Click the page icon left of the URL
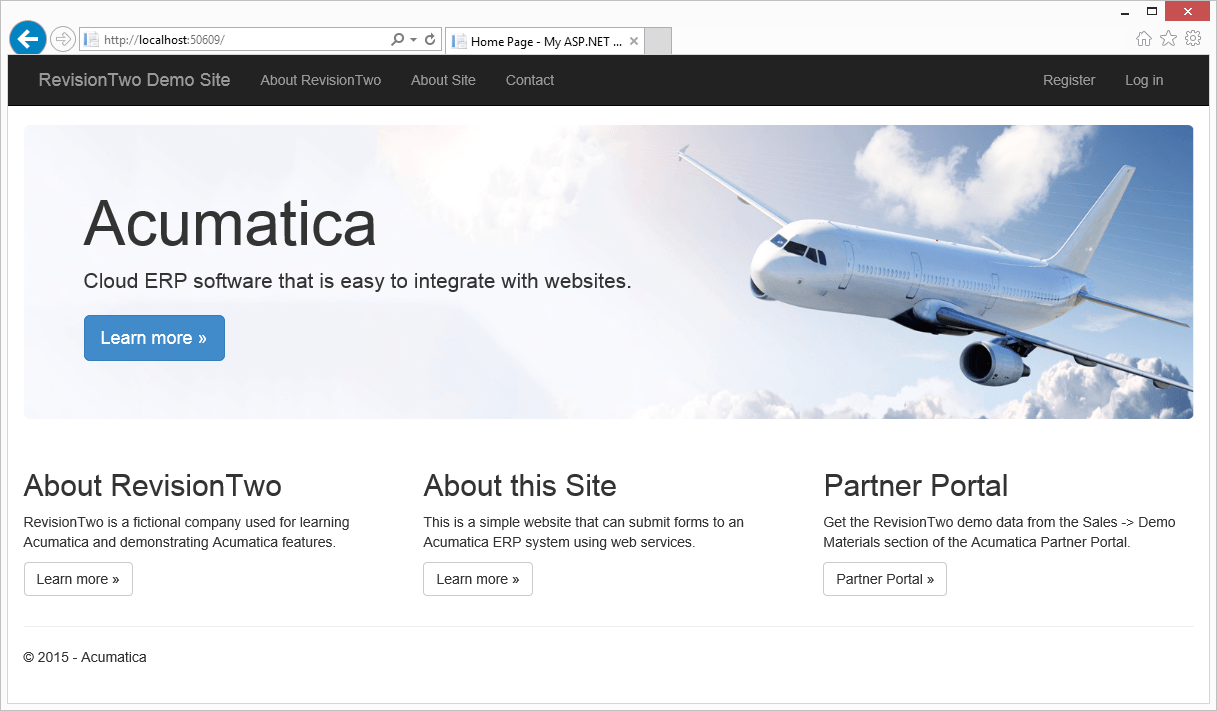The image size is (1217, 711). [91, 40]
